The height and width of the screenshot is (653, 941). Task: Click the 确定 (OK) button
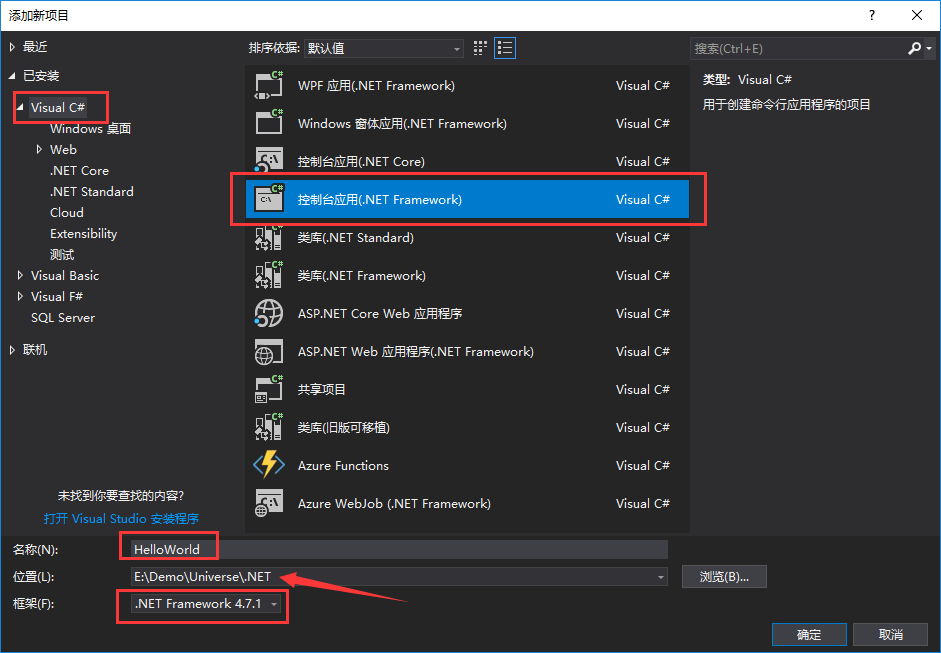(809, 634)
